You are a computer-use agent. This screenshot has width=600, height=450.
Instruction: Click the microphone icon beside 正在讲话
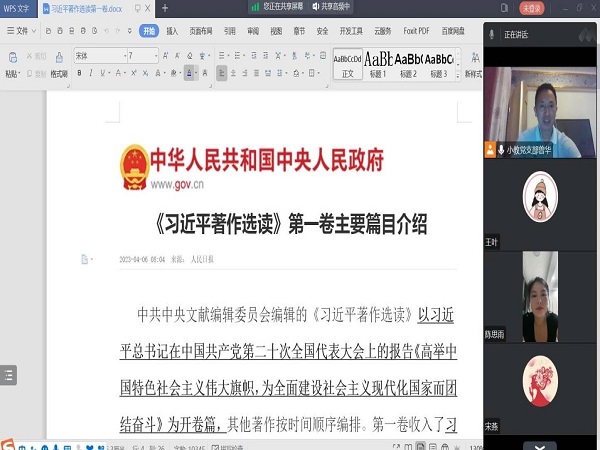(x=491, y=35)
